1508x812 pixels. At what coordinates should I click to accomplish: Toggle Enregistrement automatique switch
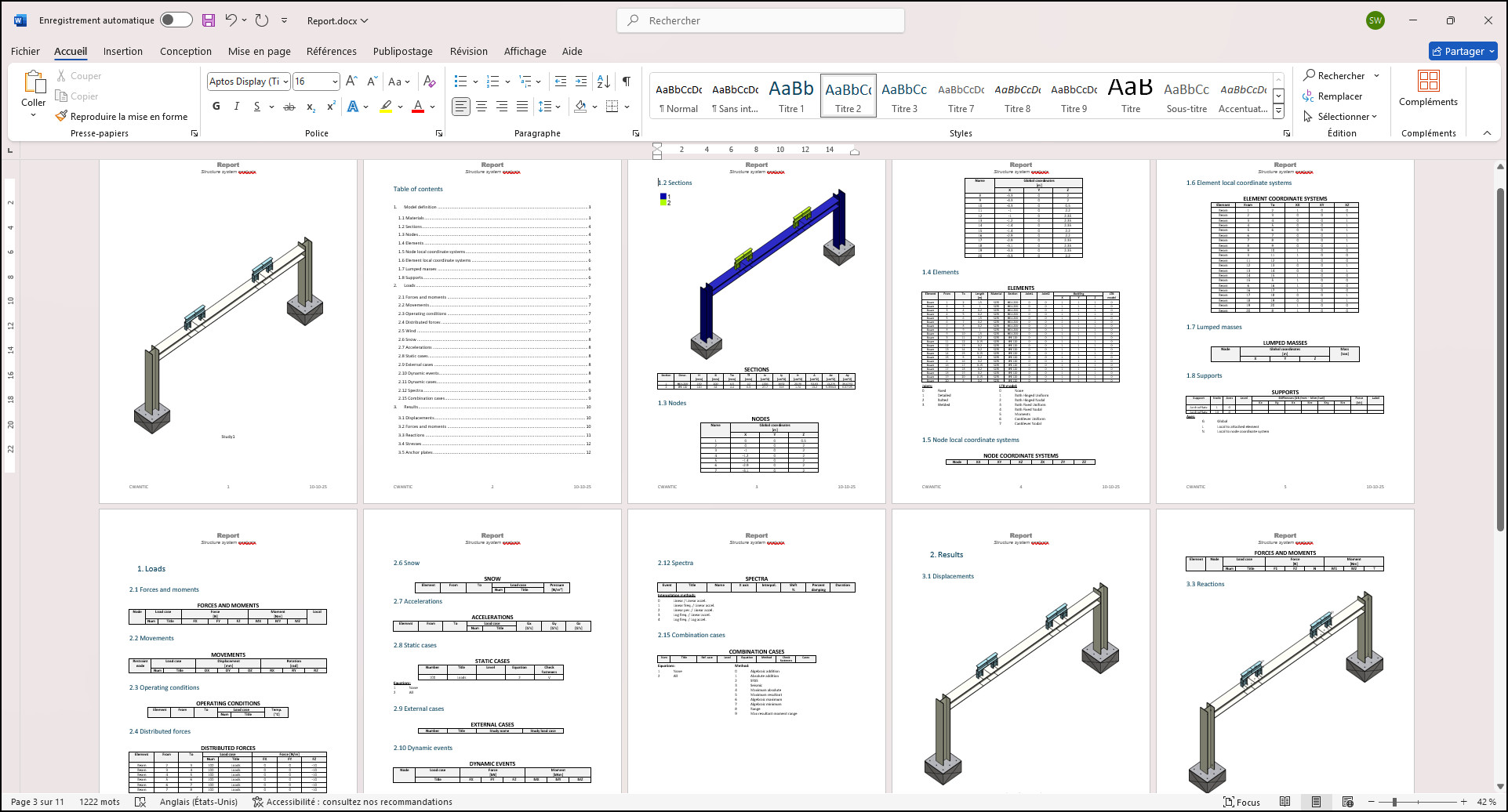176,20
